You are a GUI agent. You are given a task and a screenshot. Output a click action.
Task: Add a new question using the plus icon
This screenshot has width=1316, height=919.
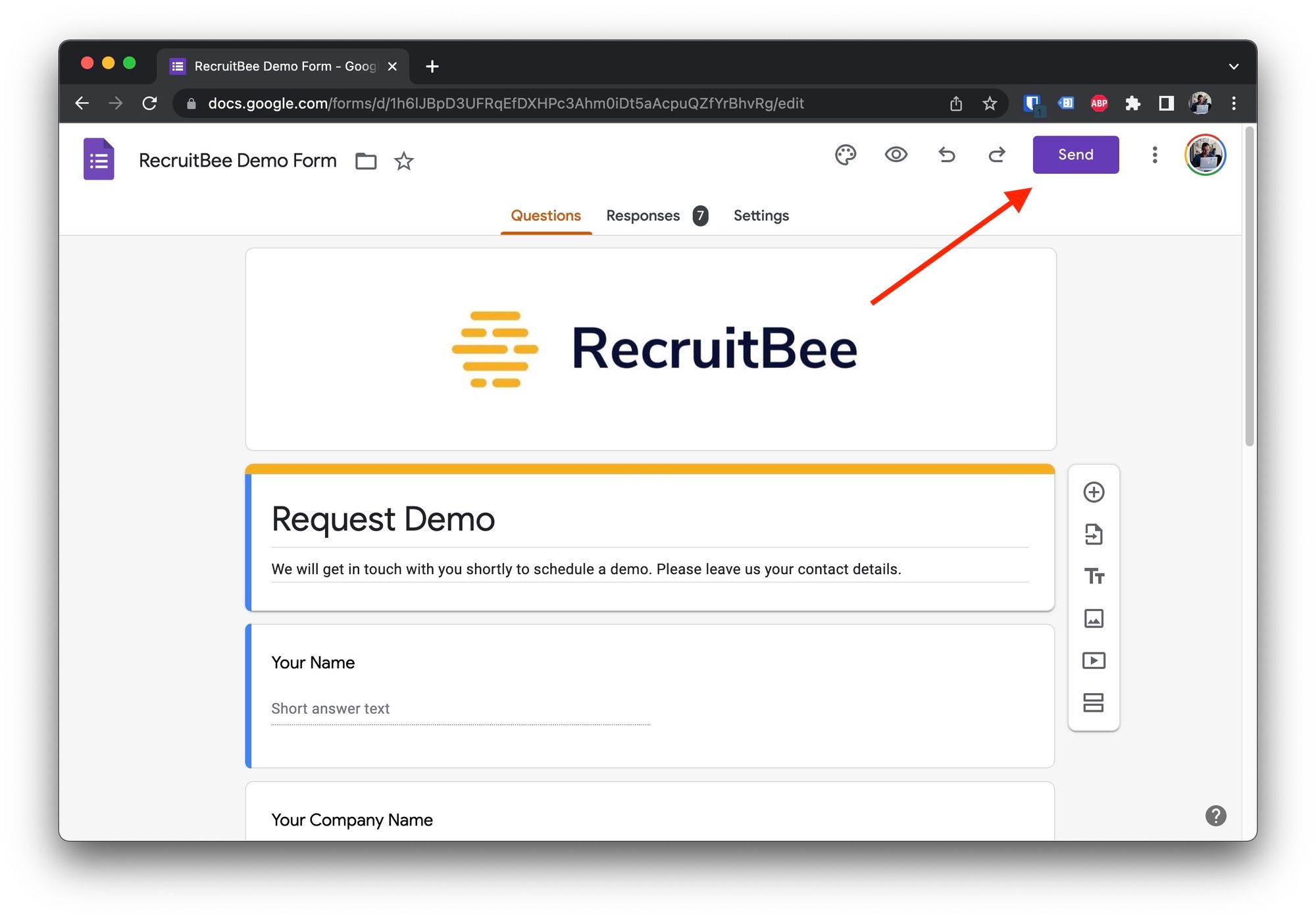coord(1094,492)
